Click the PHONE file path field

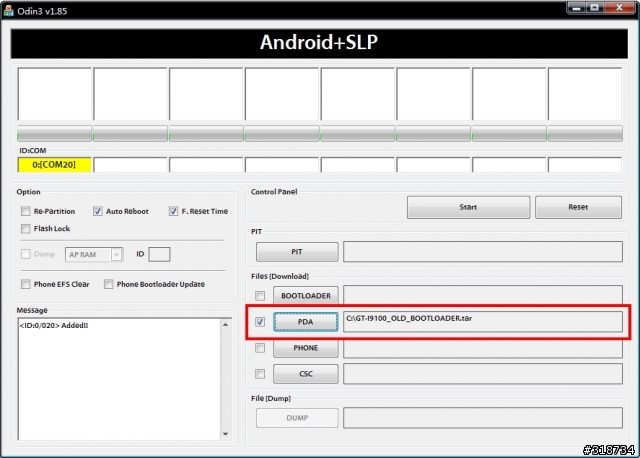click(x=483, y=348)
